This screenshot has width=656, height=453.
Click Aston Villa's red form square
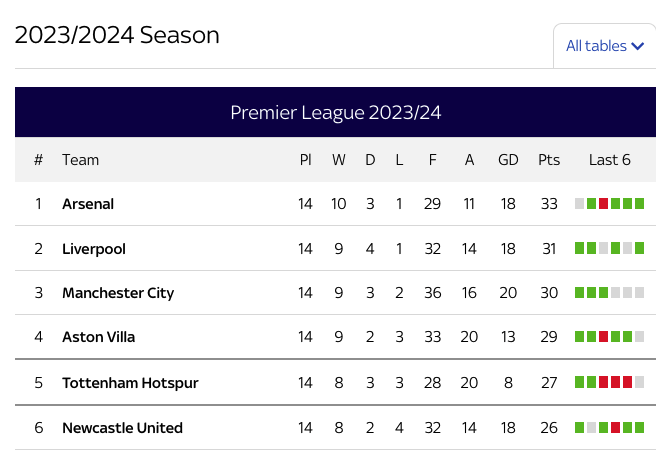pyautogui.click(x=603, y=337)
